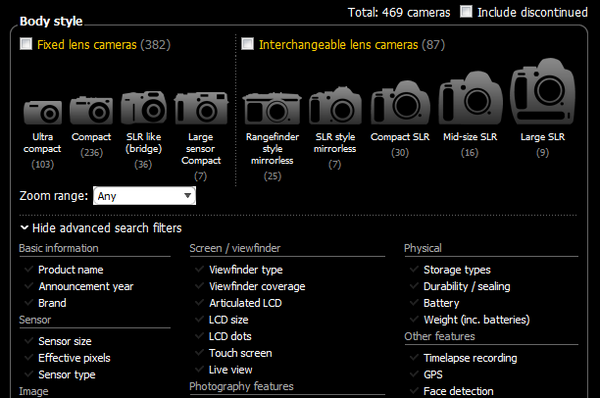Expand the Sensor type filter
This screenshot has height=398, width=600.
[x=67, y=375]
